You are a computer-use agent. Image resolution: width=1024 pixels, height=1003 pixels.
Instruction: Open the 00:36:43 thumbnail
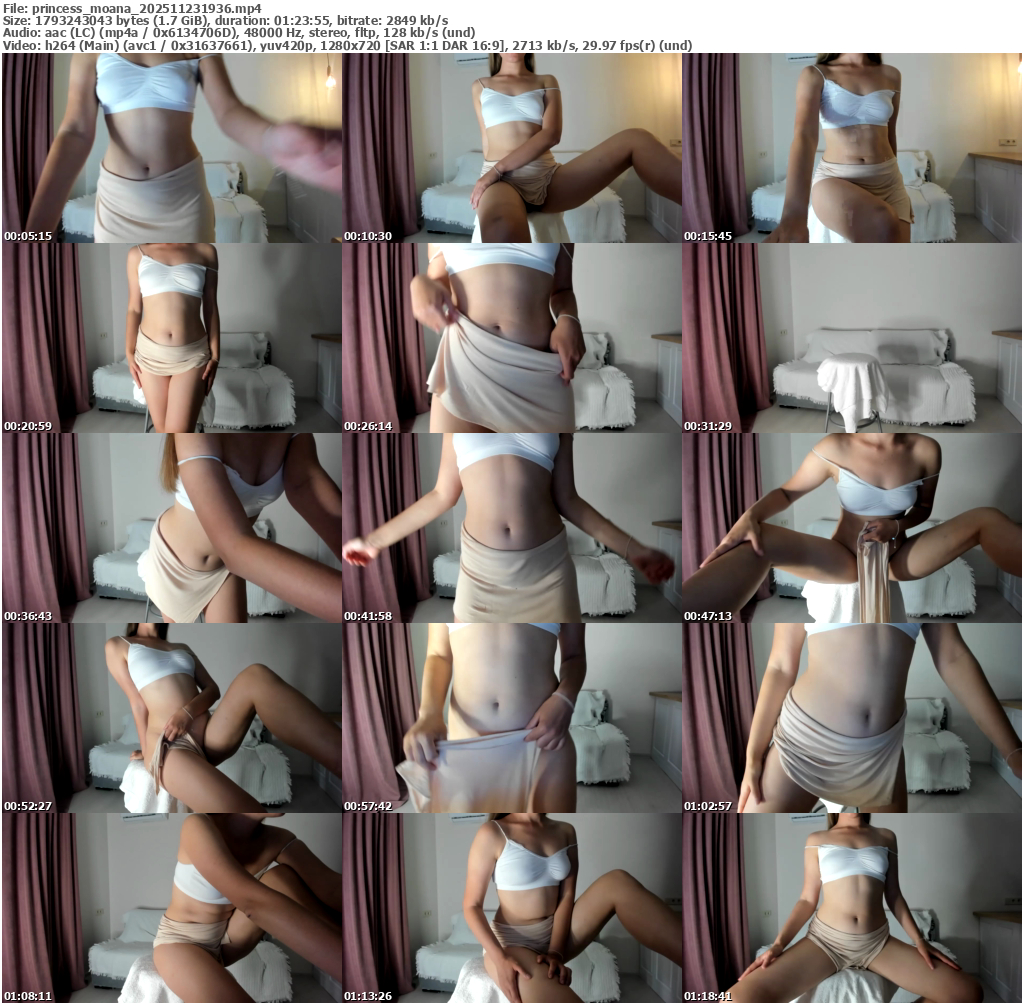(x=172, y=528)
